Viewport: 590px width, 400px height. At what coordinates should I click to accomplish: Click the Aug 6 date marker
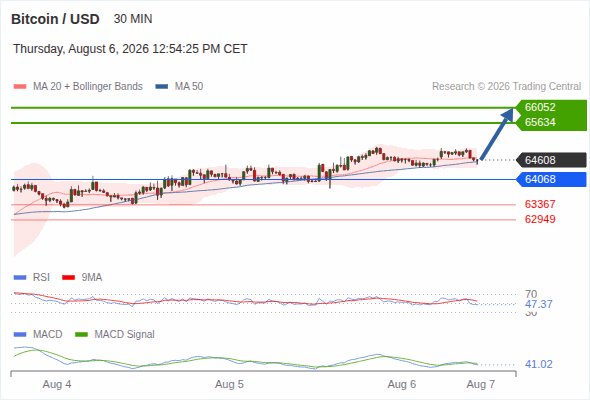point(402,384)
